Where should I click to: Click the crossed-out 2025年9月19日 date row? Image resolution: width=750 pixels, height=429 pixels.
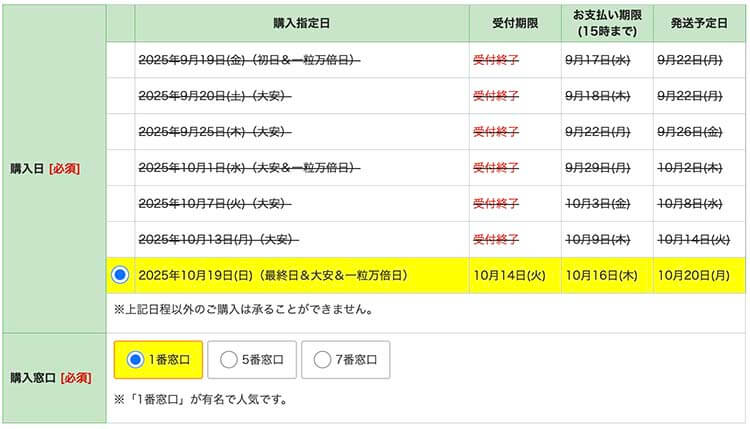(x=249, y=60)
